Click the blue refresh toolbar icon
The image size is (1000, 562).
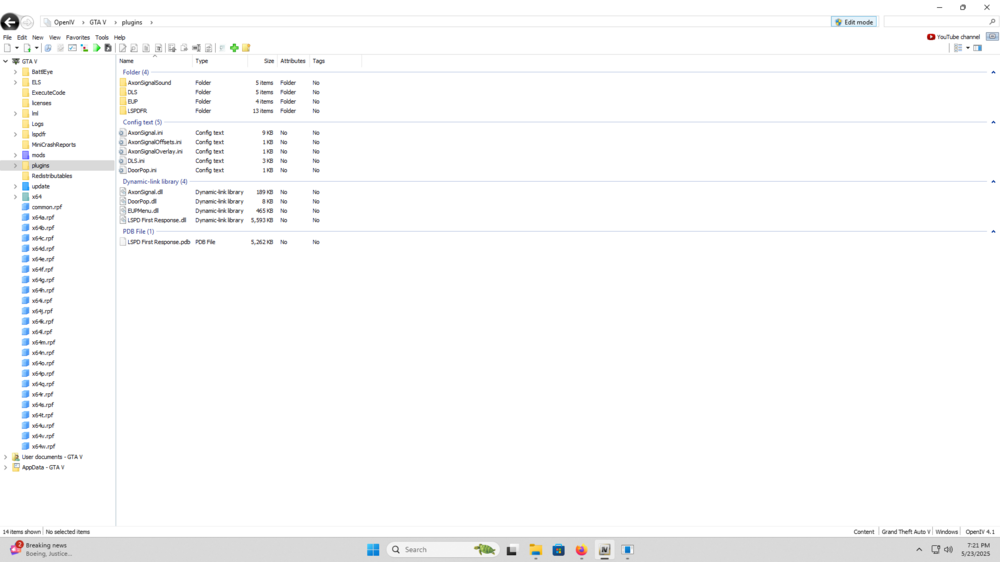(48, 48)
